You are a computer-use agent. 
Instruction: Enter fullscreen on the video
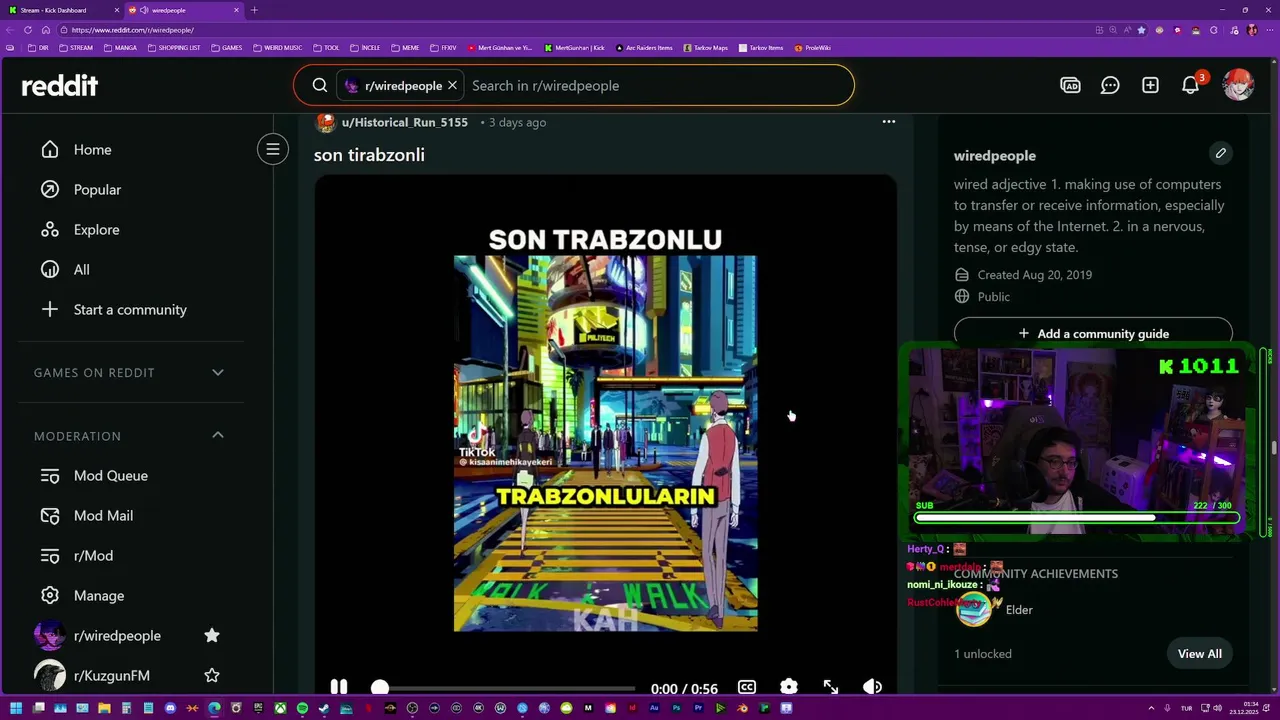(x=831, y=687)
